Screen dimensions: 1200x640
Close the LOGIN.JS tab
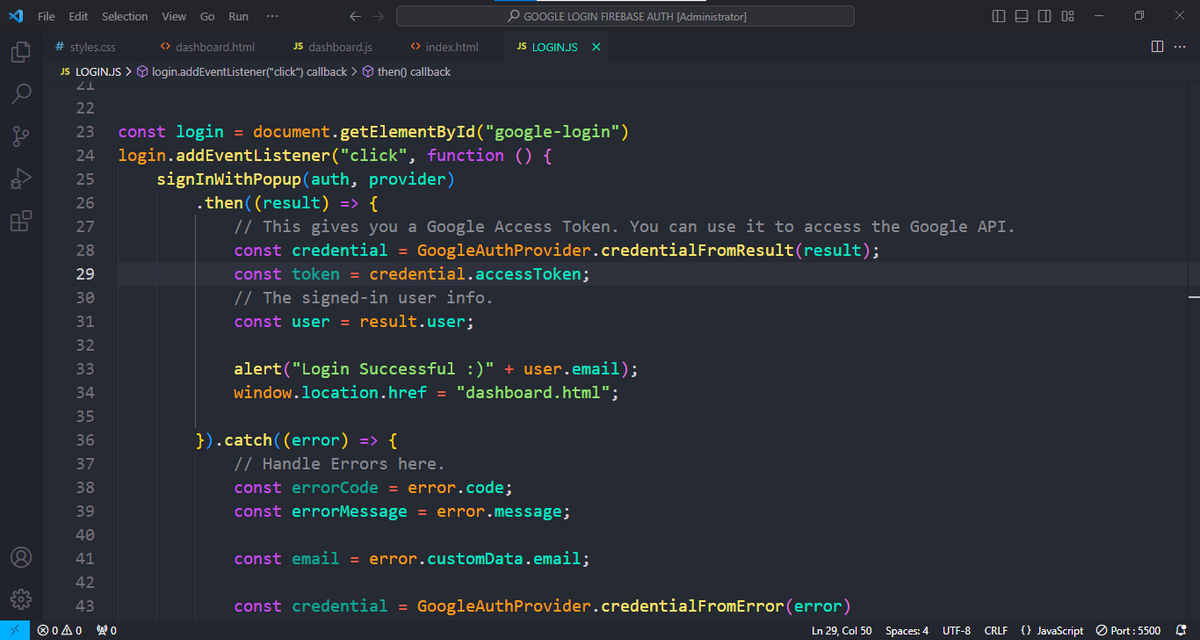tap(597, 47)
